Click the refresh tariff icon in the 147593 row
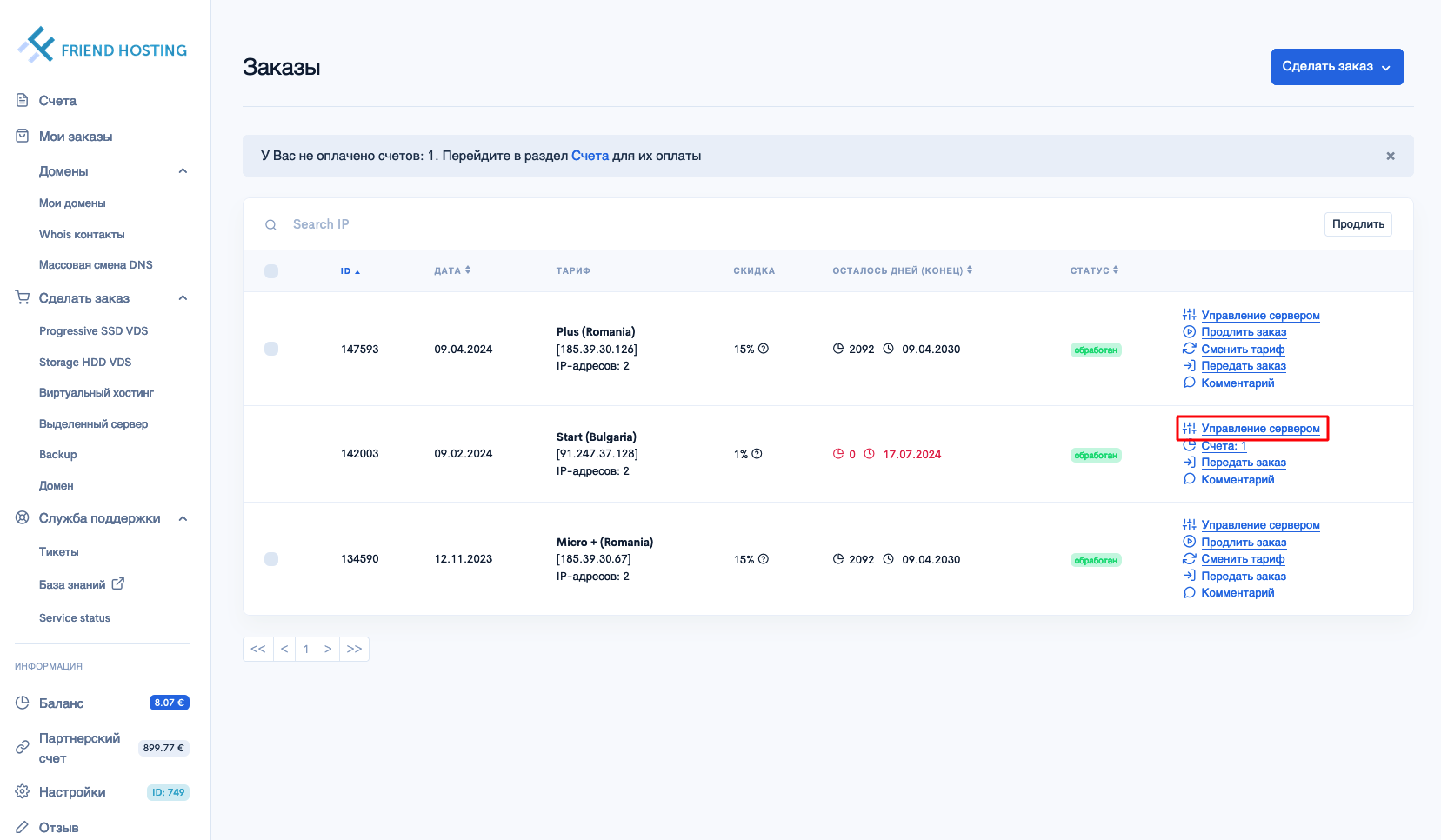 [x=1190, y=349]
